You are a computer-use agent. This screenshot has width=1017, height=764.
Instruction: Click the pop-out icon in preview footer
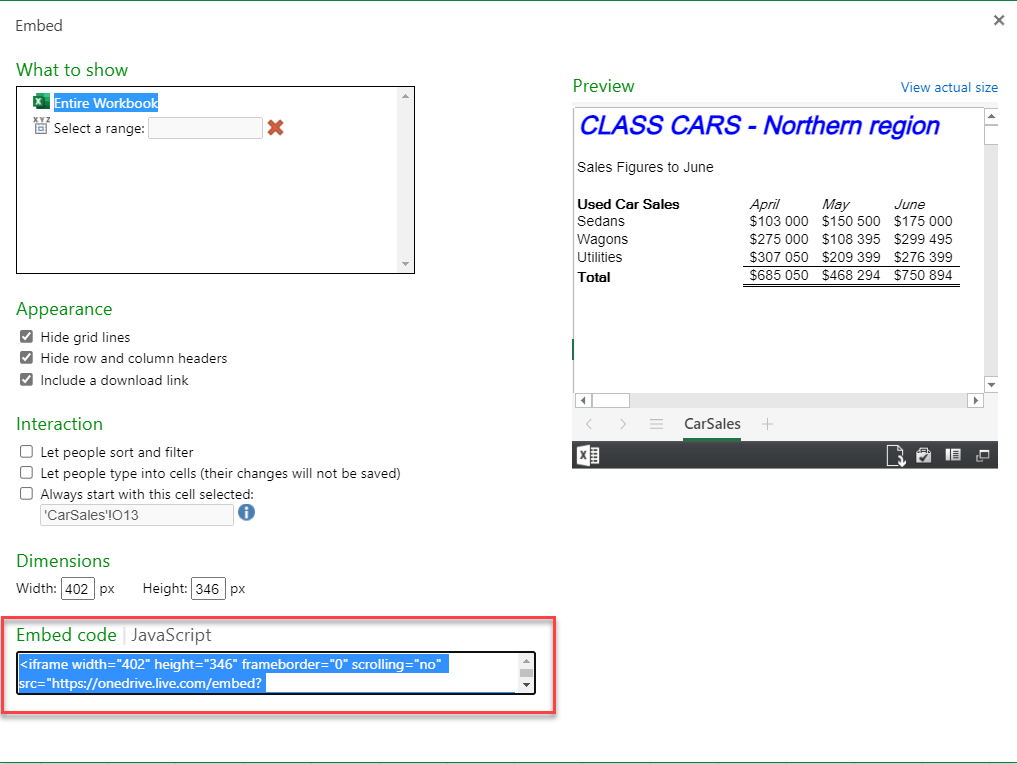tap(983, 455)
